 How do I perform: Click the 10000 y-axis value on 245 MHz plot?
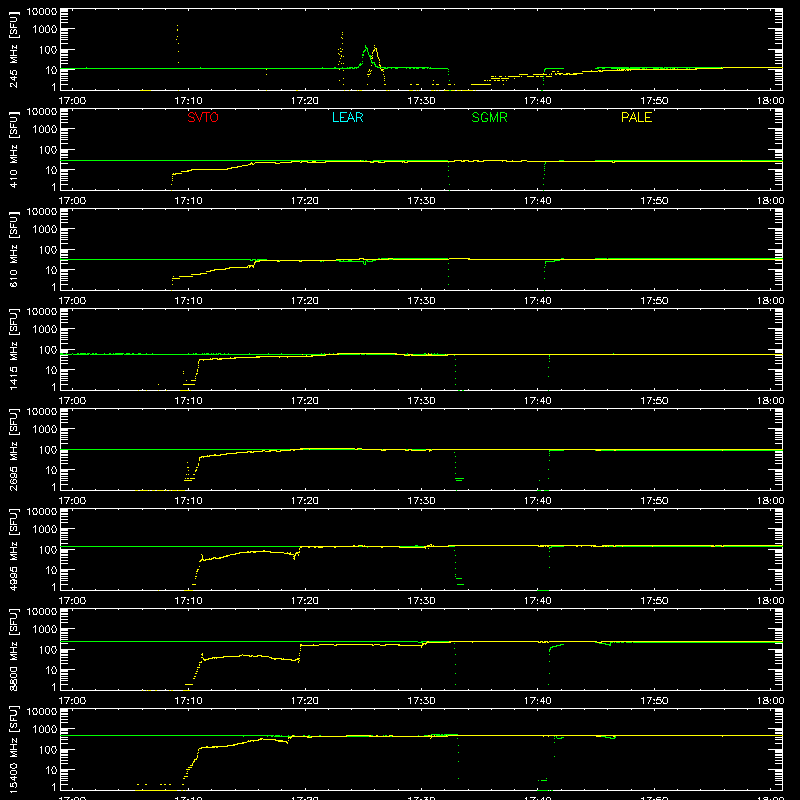(42, 12)
